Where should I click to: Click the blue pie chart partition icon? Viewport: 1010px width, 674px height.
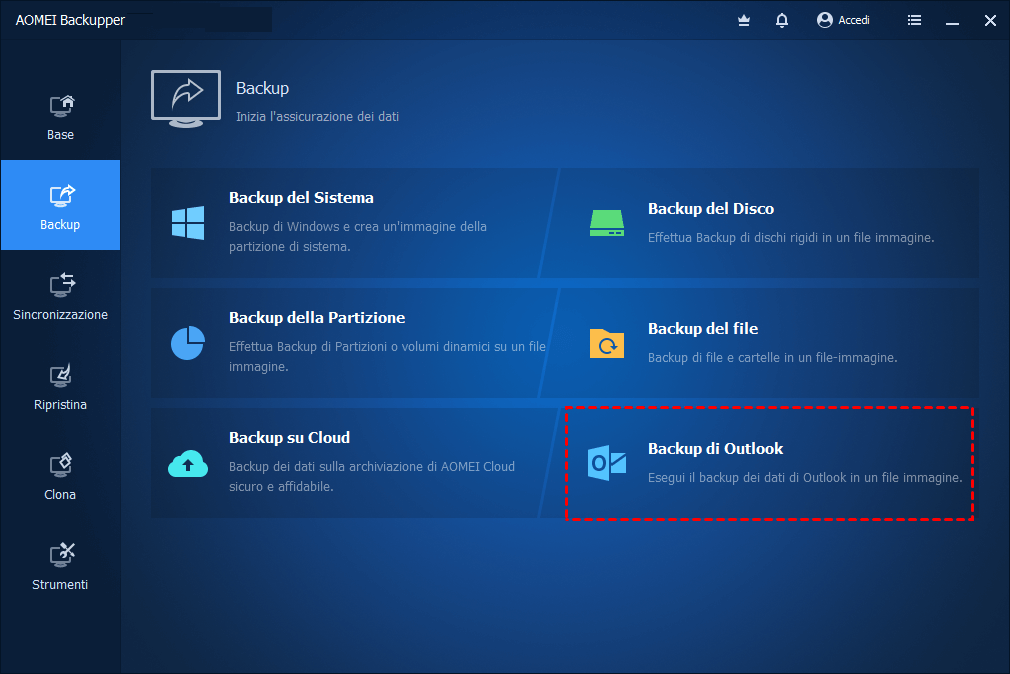(188, 343)
